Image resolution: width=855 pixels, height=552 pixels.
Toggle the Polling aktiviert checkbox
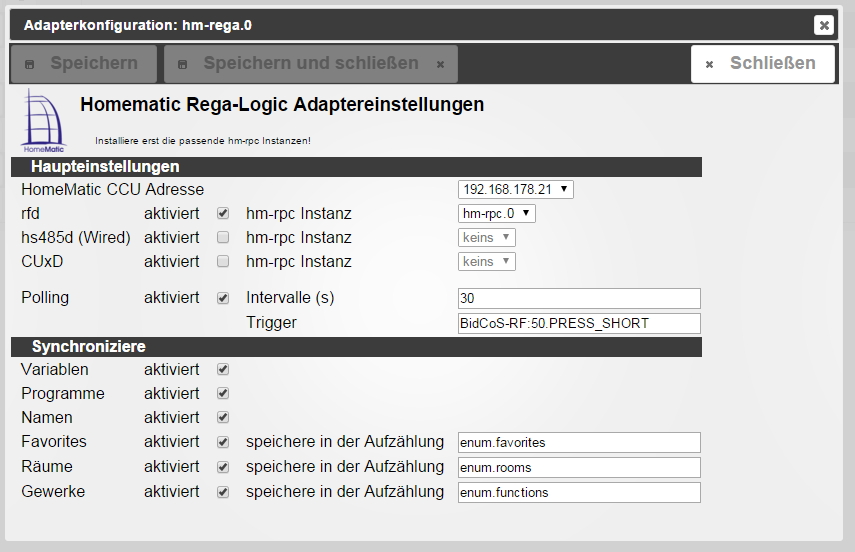click(222, 298)
